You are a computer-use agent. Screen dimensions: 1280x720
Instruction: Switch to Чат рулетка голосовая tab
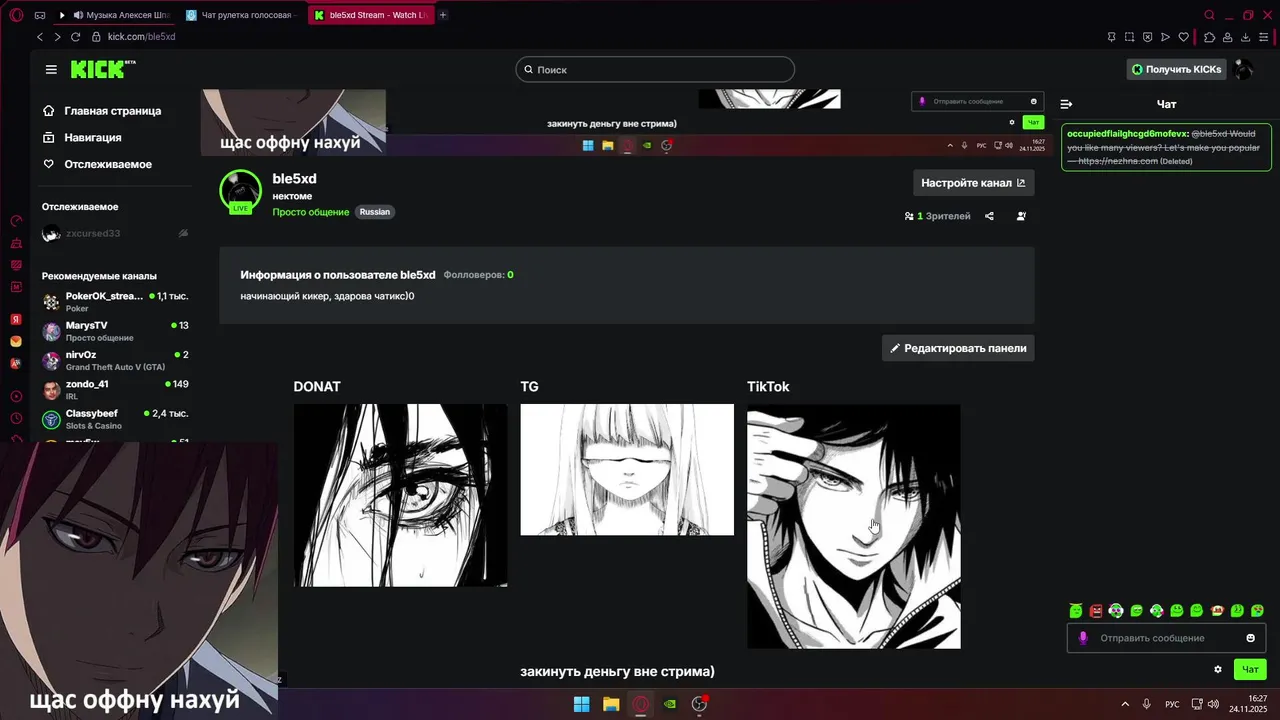240,15
